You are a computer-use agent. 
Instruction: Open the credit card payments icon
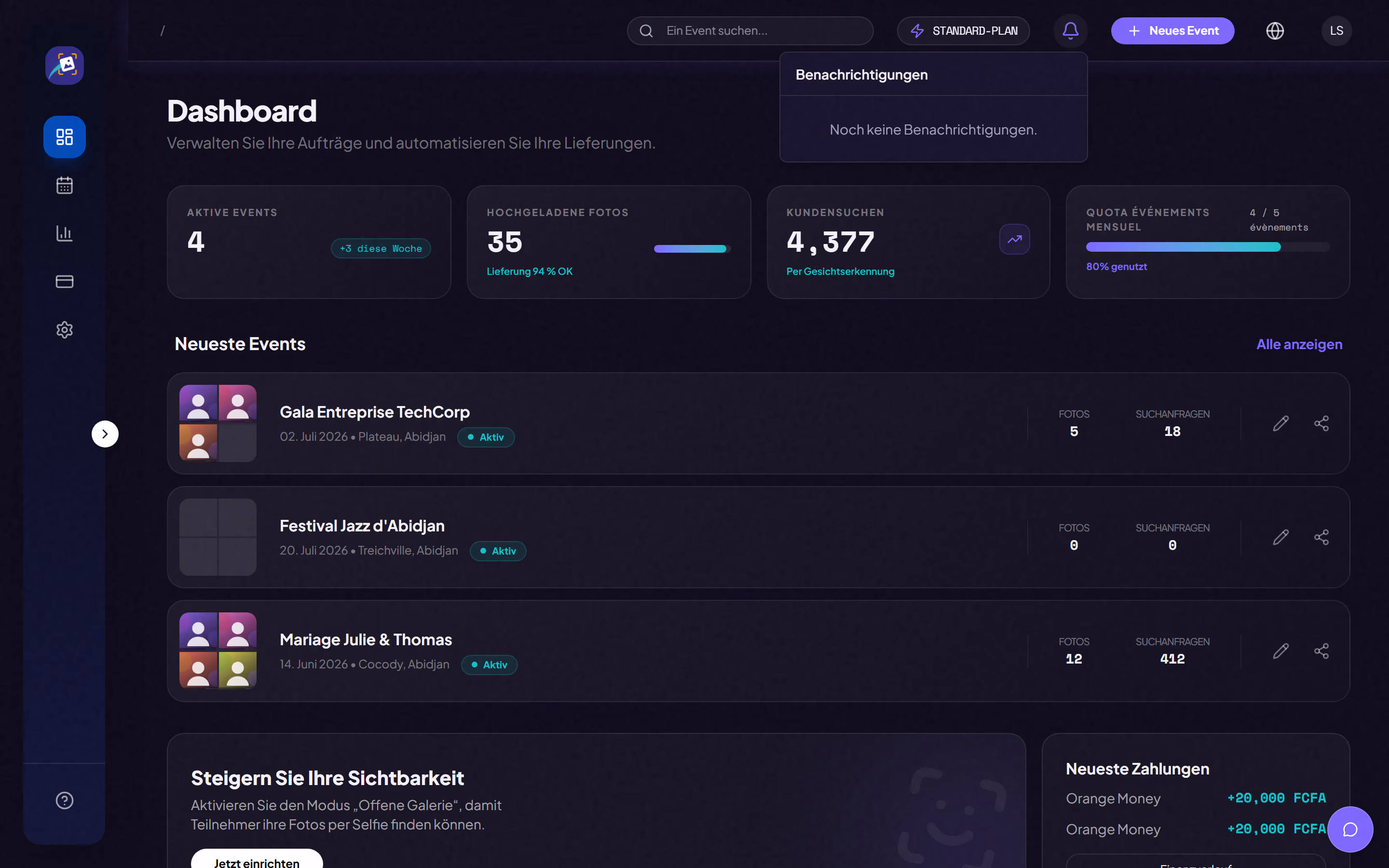coord(64,281)
